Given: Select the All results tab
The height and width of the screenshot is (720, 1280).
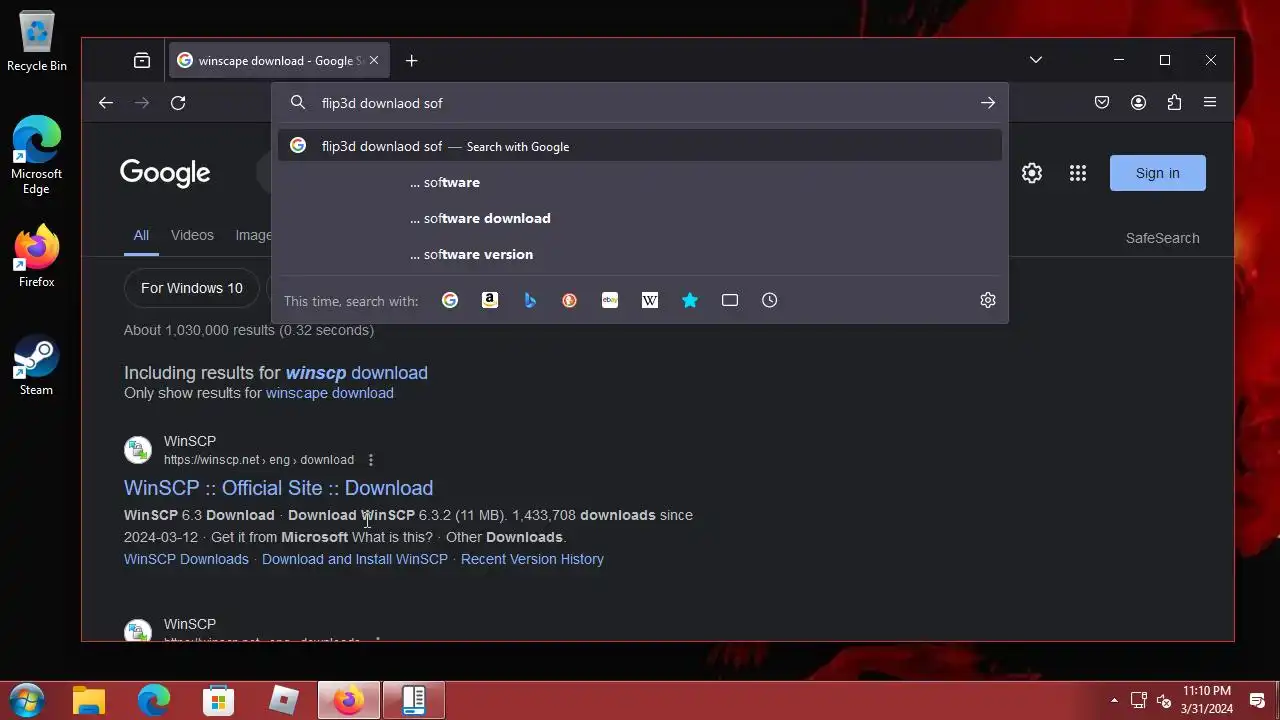Looking at the screenshot, I should coord(141,235).
